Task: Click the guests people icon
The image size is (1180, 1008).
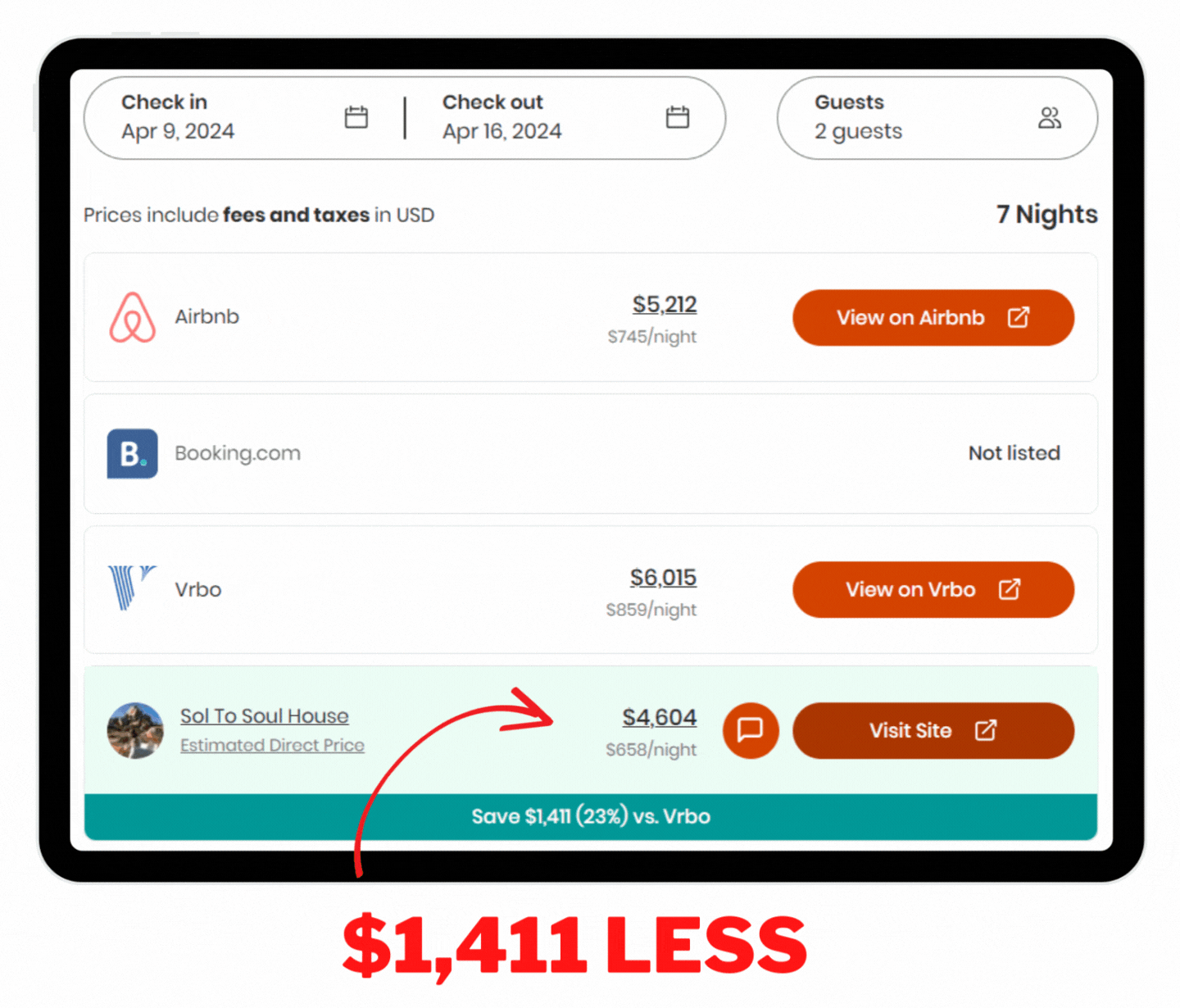Action: (1050, 118)
